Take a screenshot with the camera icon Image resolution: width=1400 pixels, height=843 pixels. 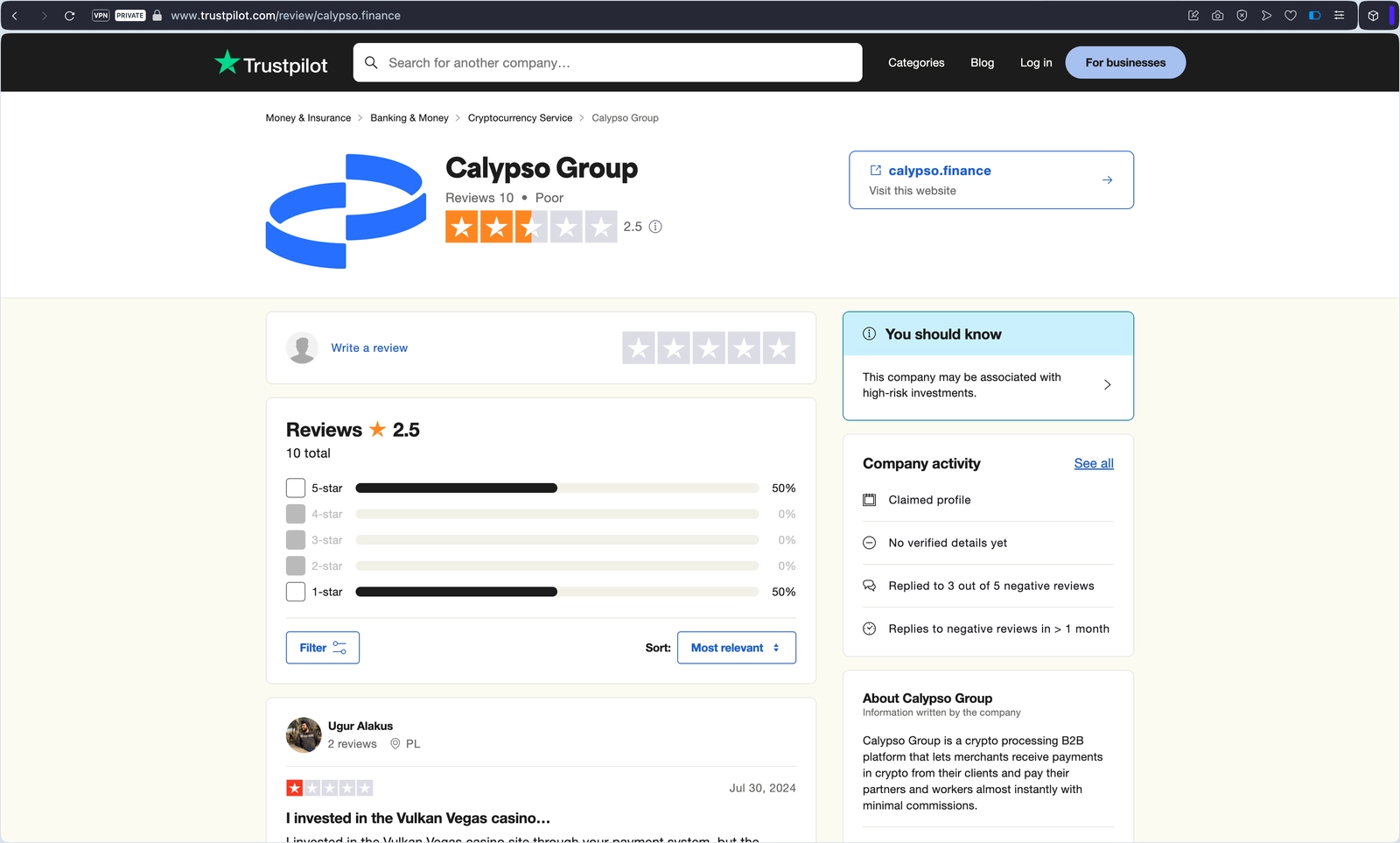coord(1216,15)
